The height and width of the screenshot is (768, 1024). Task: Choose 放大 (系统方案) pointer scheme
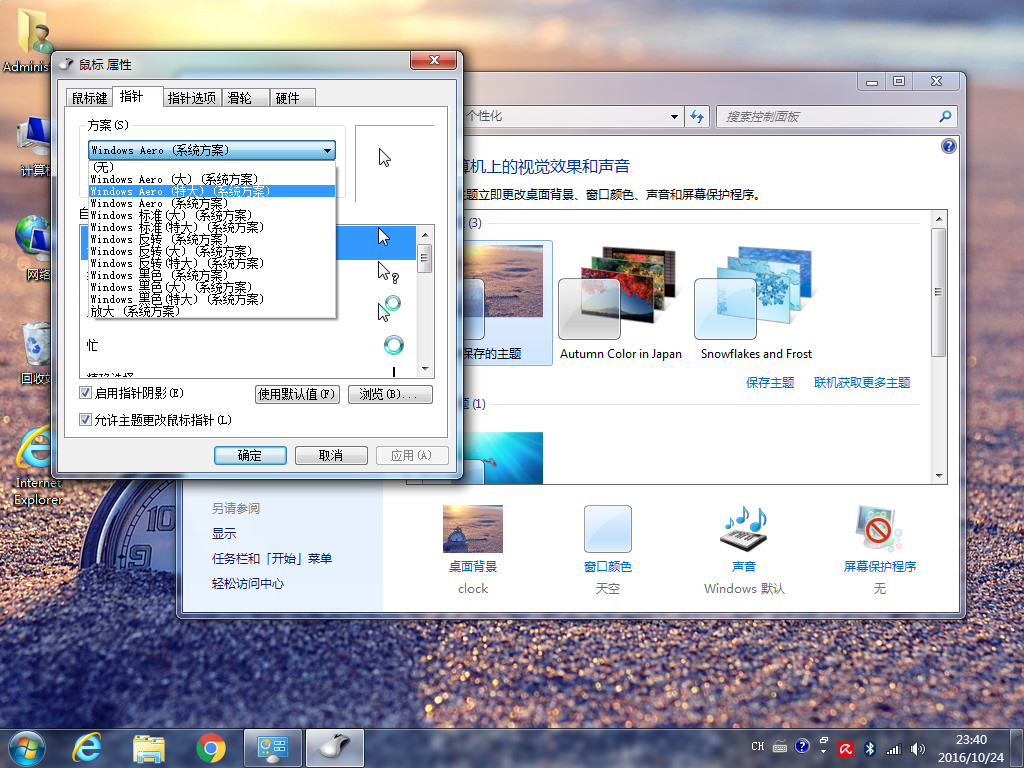pyautogui.click(x=212, y=312)
